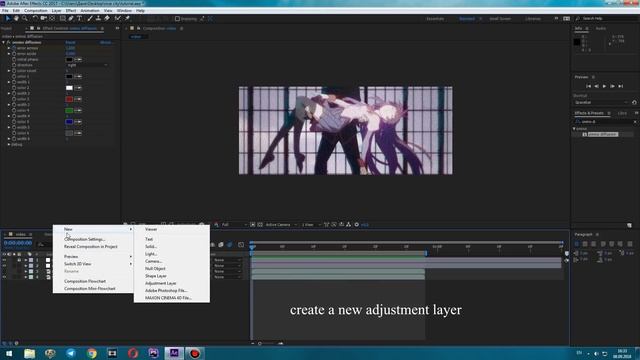Open the Preview submenu in context menu
Viewport: 640px width, 360px height.
click(x=93, y=256)
